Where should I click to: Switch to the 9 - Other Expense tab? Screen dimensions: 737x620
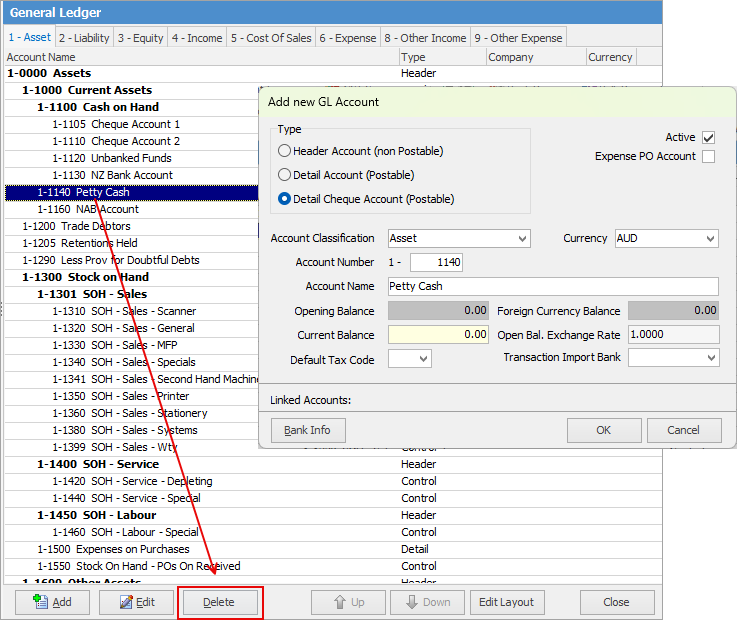click(x=518, y=38)
